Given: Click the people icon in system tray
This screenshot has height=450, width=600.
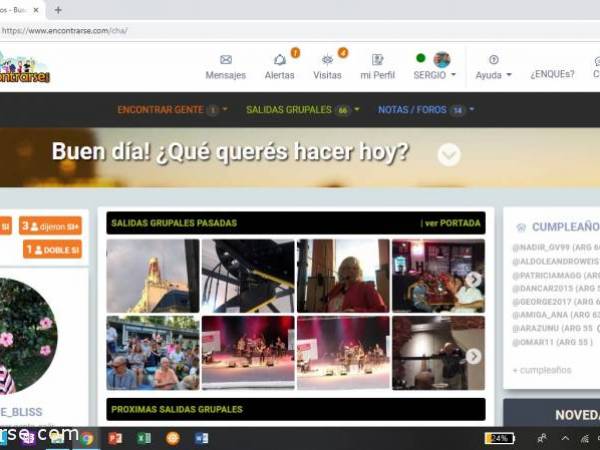Looking at the screenshot, I should click(542, 438).
